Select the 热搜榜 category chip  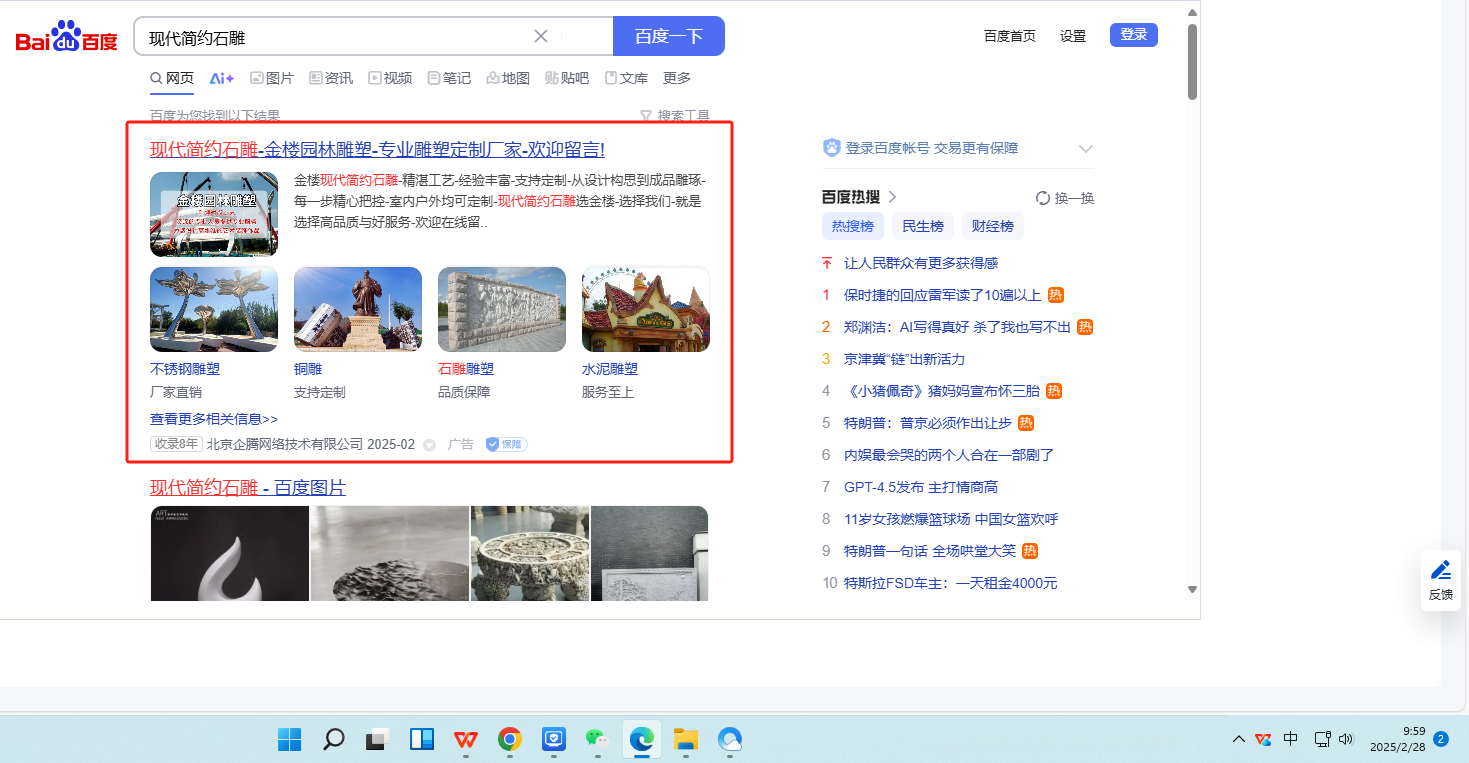click(x=852, y=226)
